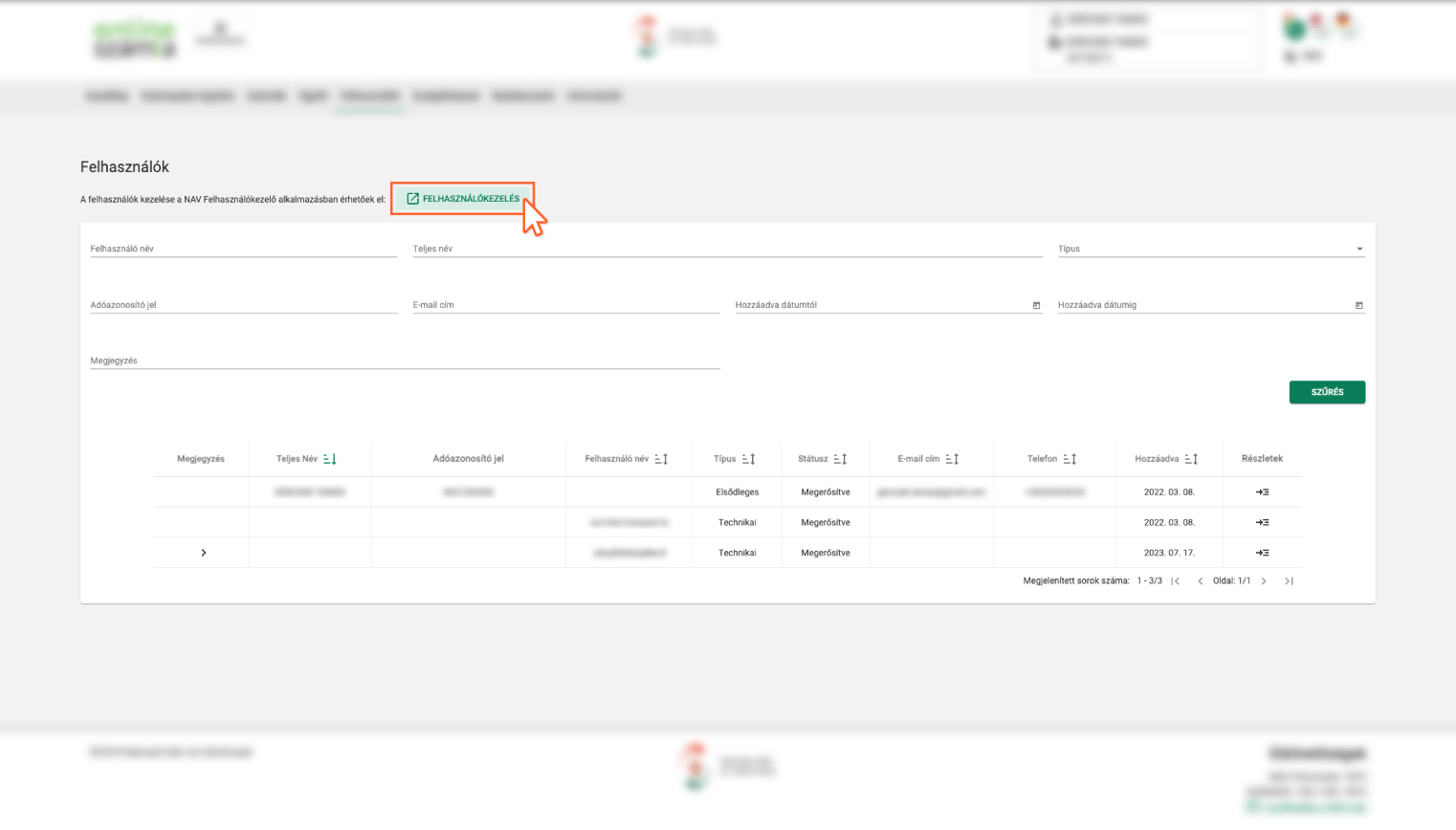The image size is (1456, 830).
Task: Expand the note chevron in third row
Action: point(204,553)
